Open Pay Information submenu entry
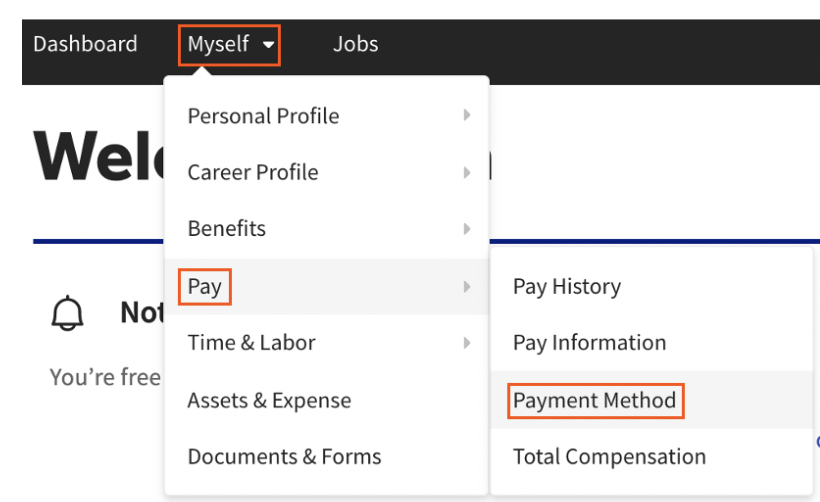The width and height of the screenshot is (820, 502). pyautogui.click(x=589, y=343)
